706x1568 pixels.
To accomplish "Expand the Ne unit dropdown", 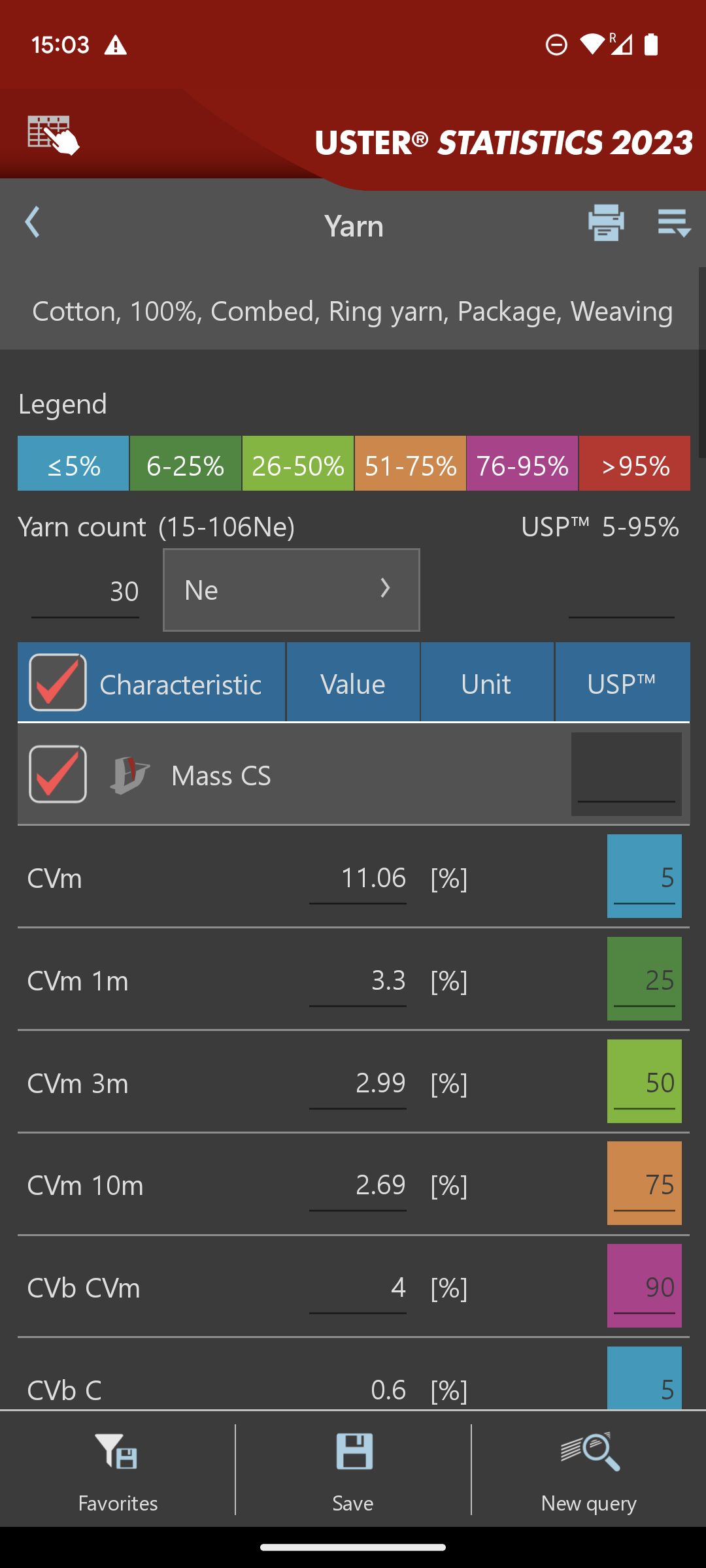I will click(292, 590).
